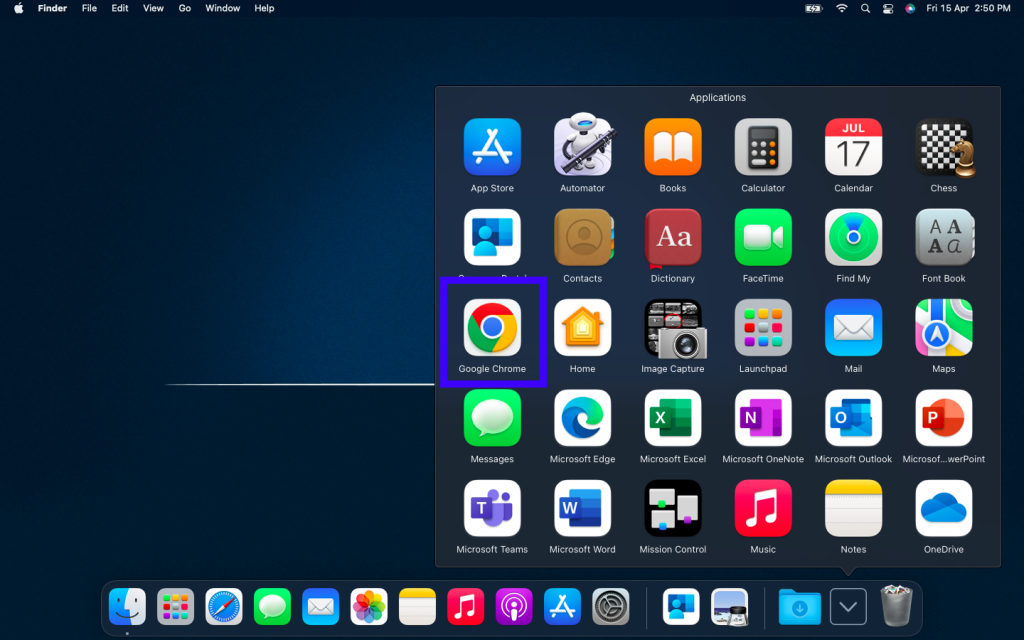Open the Find My app

853,237
